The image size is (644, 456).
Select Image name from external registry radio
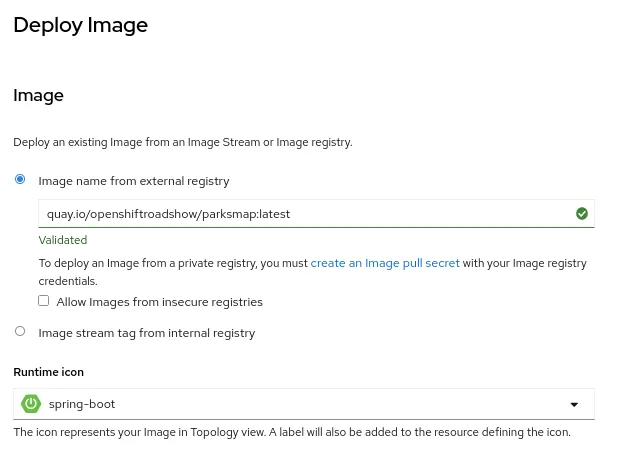point(20,180)
